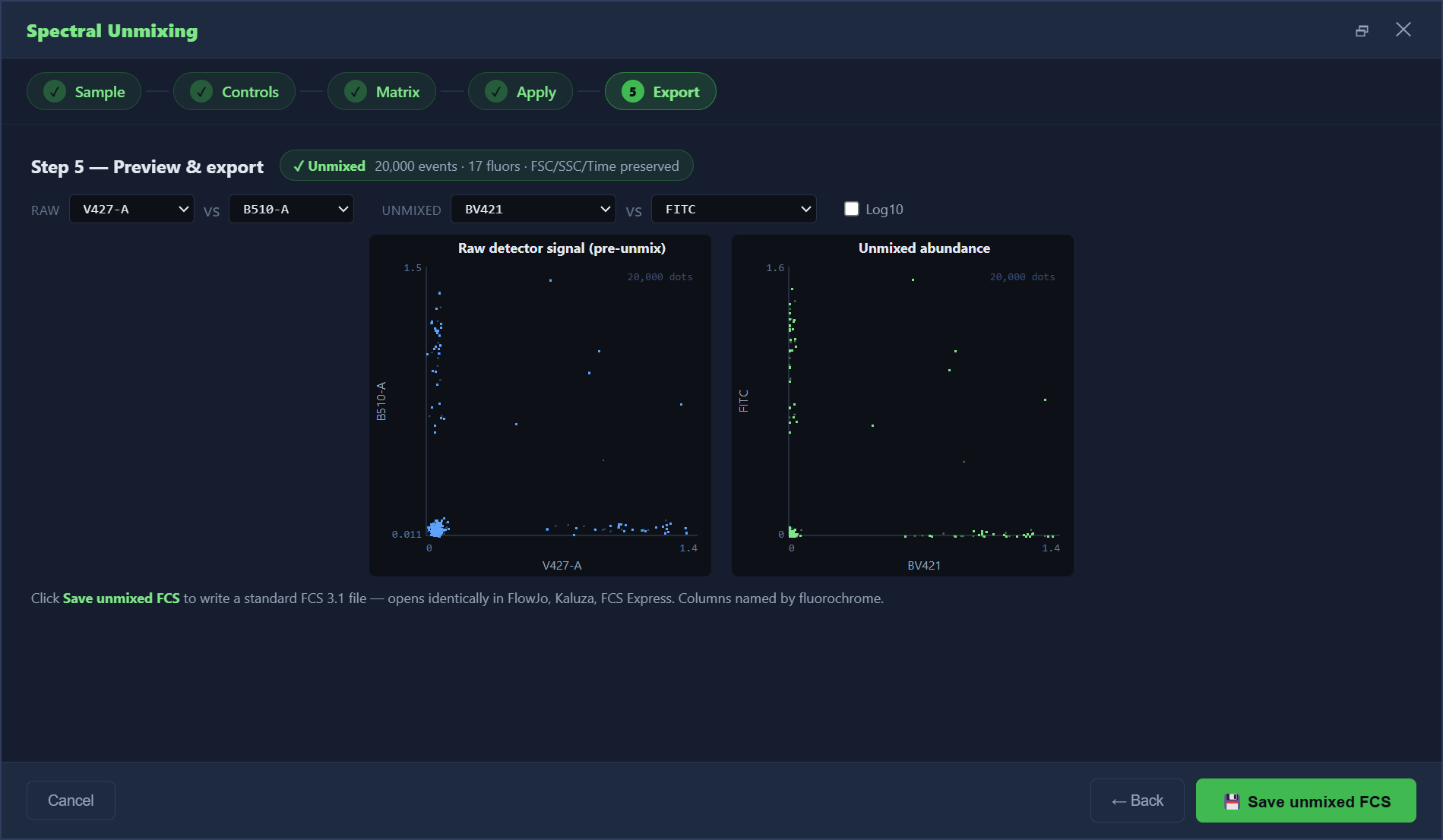
Task: Expand the BV421 unmixed dropdown
Action: [x=533, y=209]
